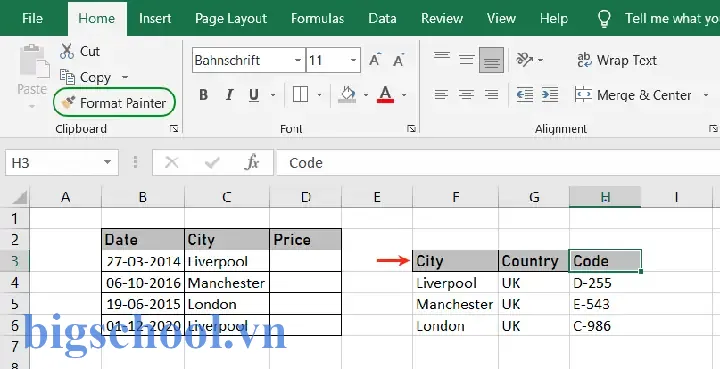Open the Borders dropdown arrow
Screen dimensions: 720x369
pyautogui.click(x=319, y=95)
